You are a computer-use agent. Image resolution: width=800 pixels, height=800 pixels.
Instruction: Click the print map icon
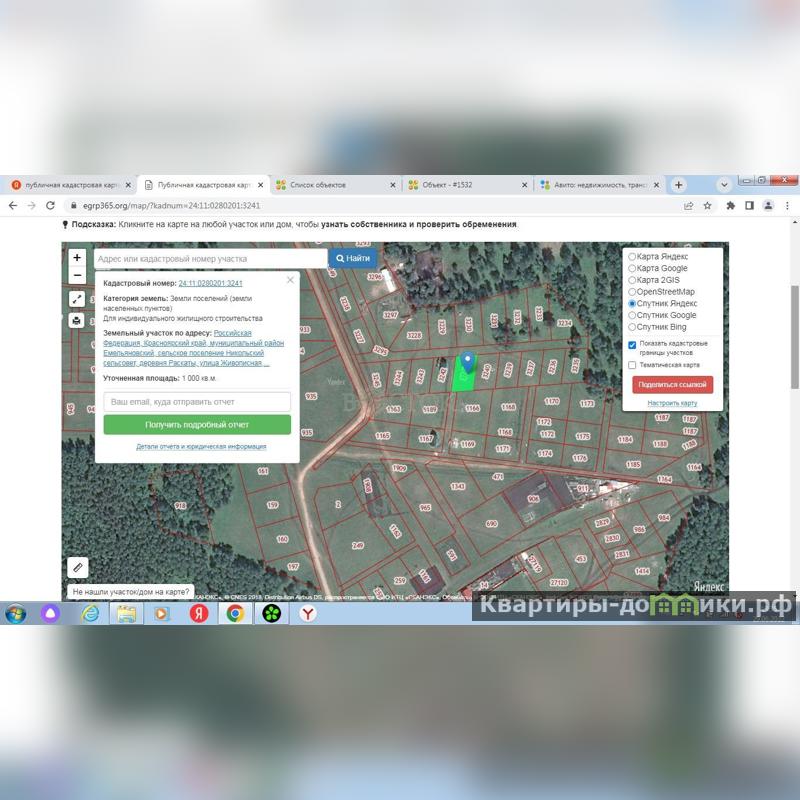[77, 321]
